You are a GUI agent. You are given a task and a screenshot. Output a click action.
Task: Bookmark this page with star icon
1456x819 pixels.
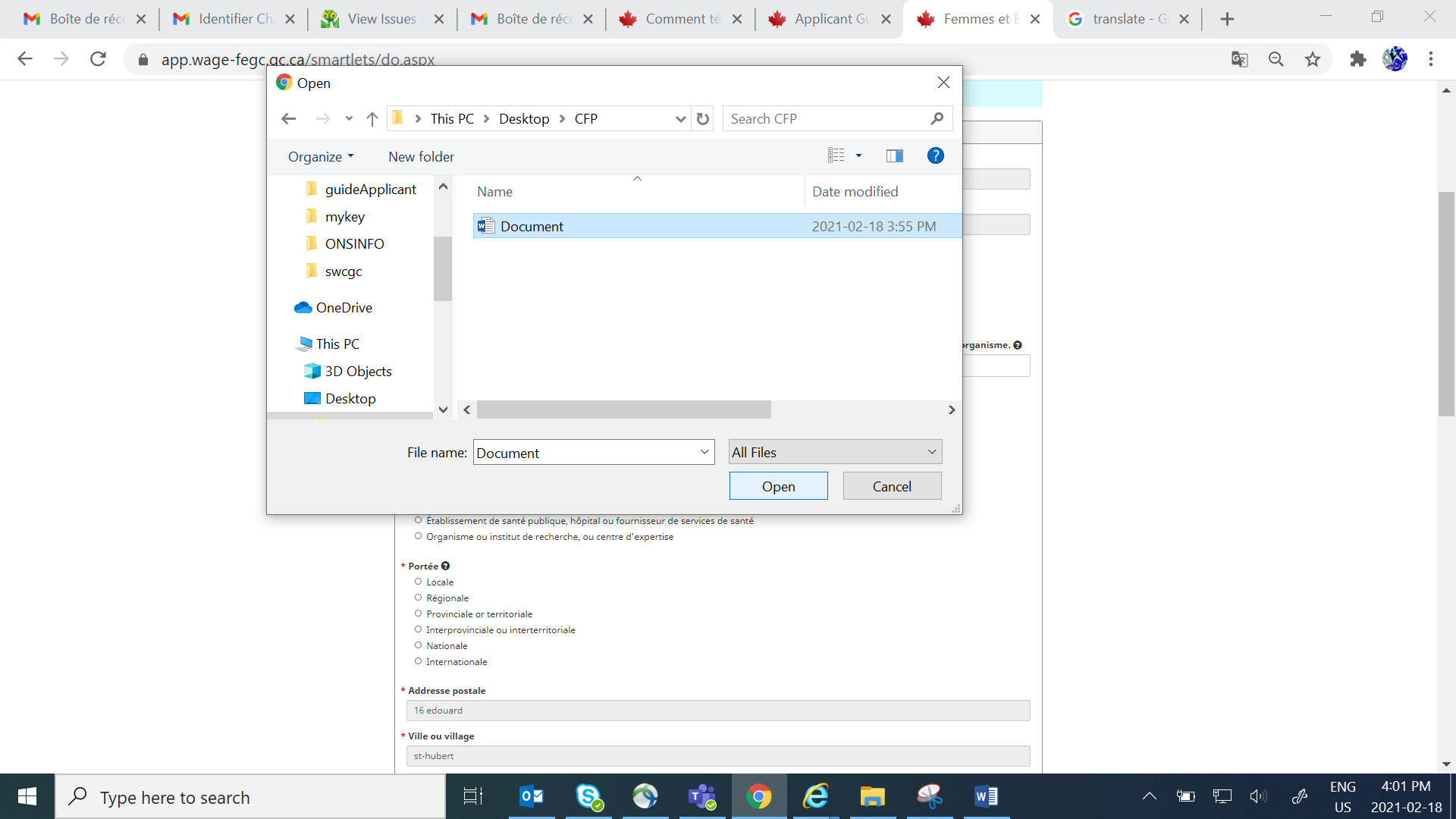(x=1313, y=59)
